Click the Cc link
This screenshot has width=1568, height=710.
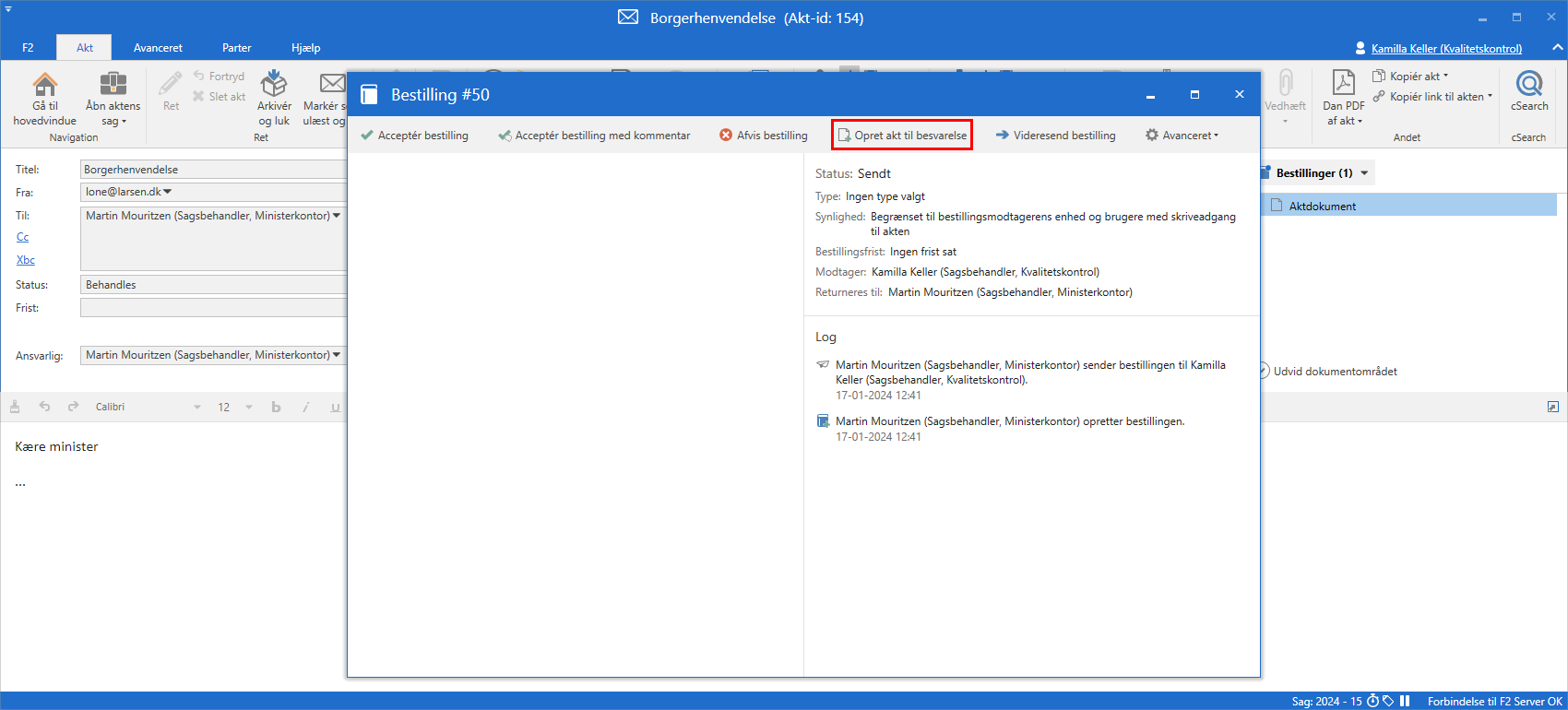point(23,238)
